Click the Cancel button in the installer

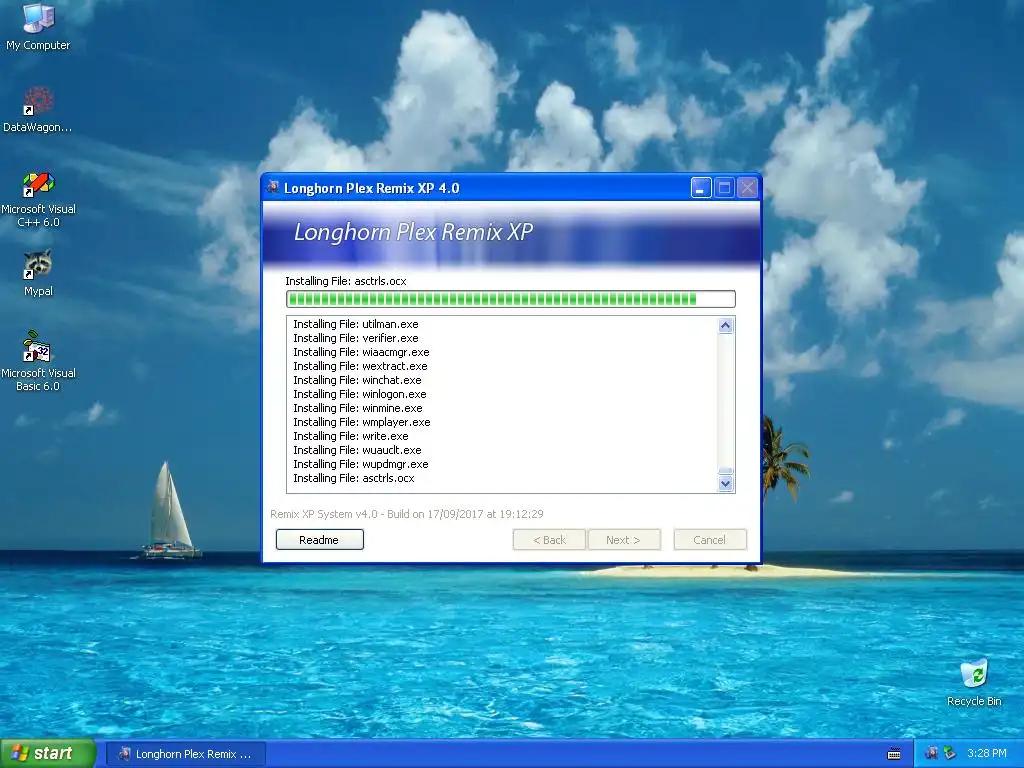pos(710,540)
